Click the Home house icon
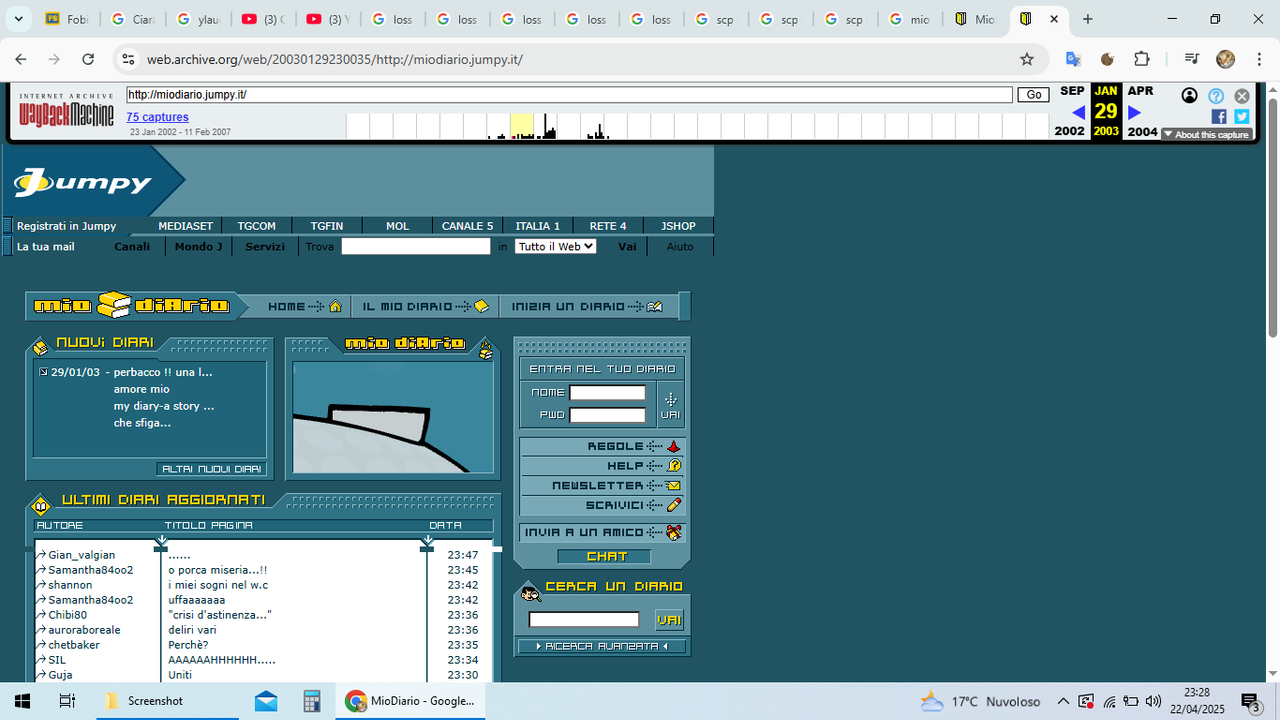Image resolution: width=1280 pixels, height=720 pixels. coord(335,306)
